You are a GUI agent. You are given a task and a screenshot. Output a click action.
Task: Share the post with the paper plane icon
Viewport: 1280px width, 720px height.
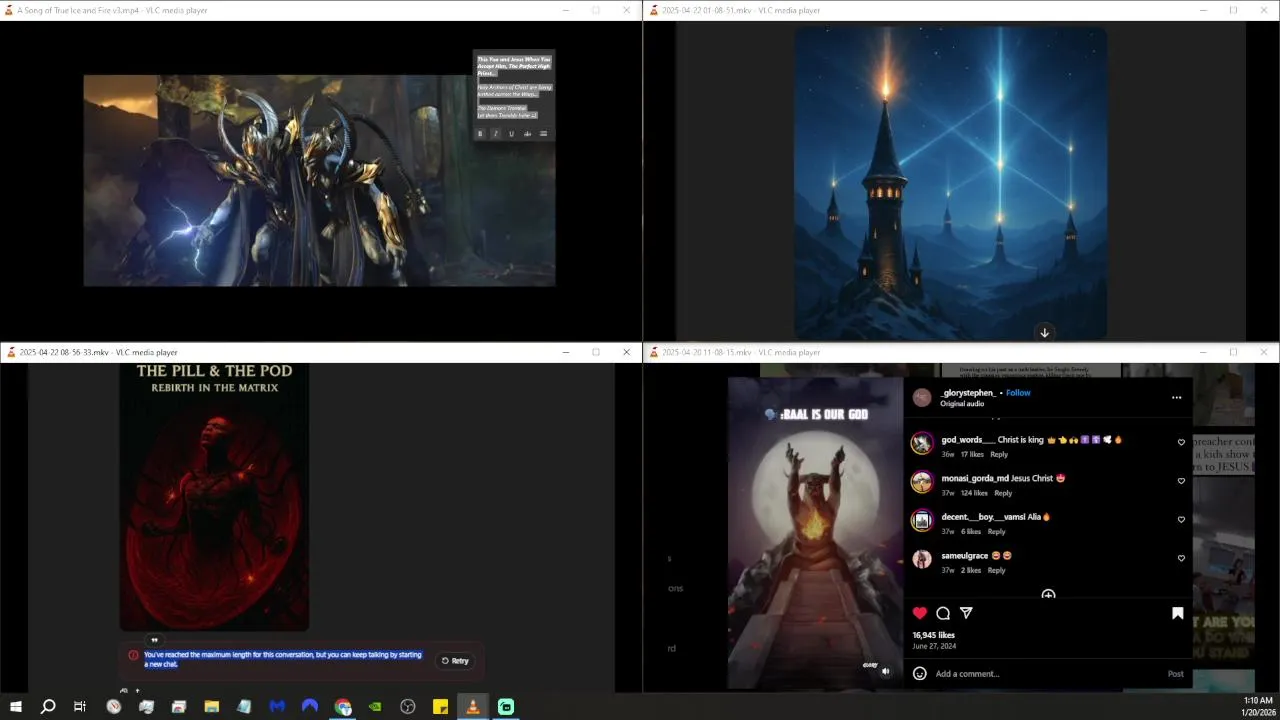(966, 613)
